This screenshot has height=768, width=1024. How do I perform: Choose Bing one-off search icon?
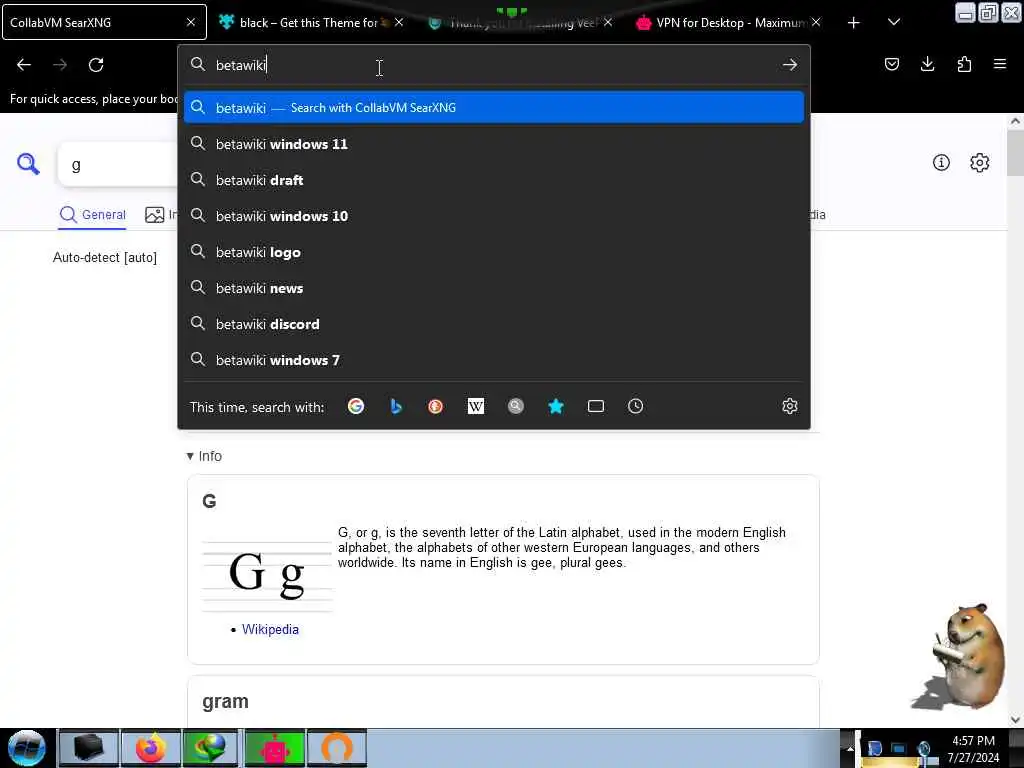[x=396, y=406]
